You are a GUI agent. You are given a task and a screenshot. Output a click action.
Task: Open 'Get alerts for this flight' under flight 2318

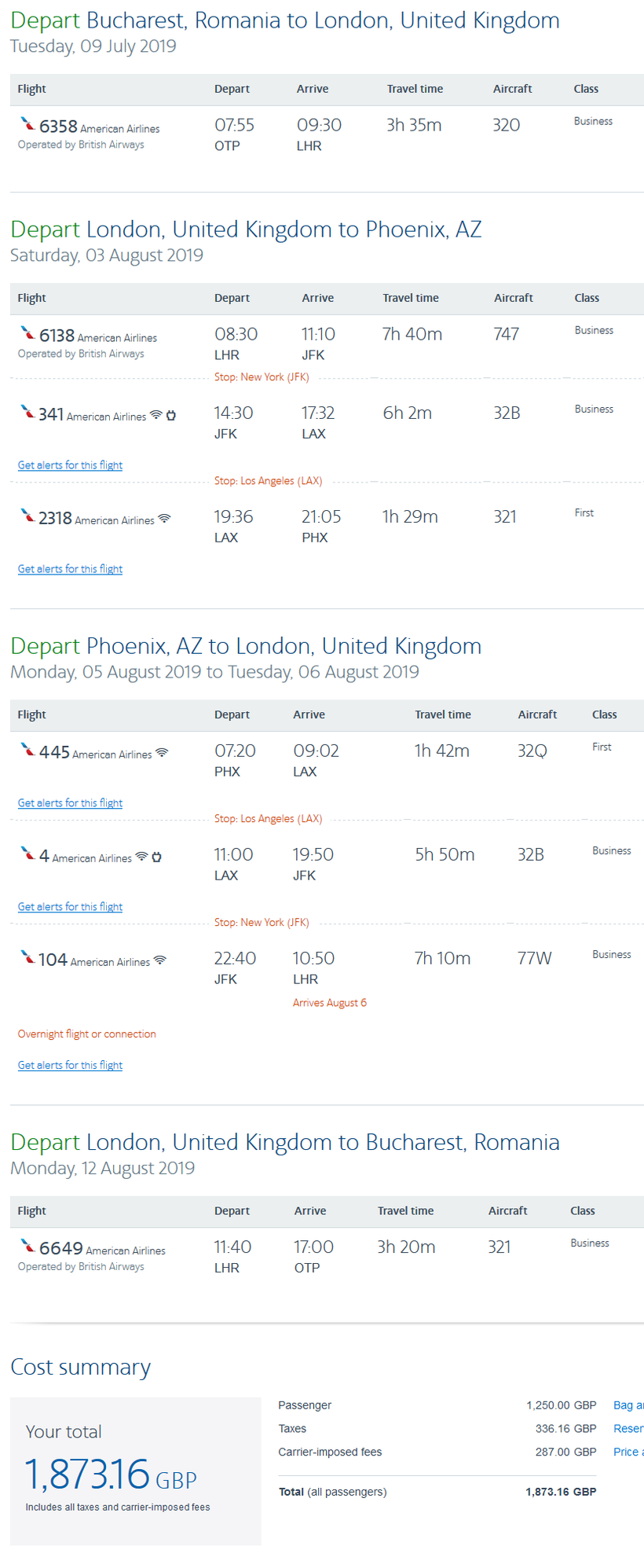70,569
